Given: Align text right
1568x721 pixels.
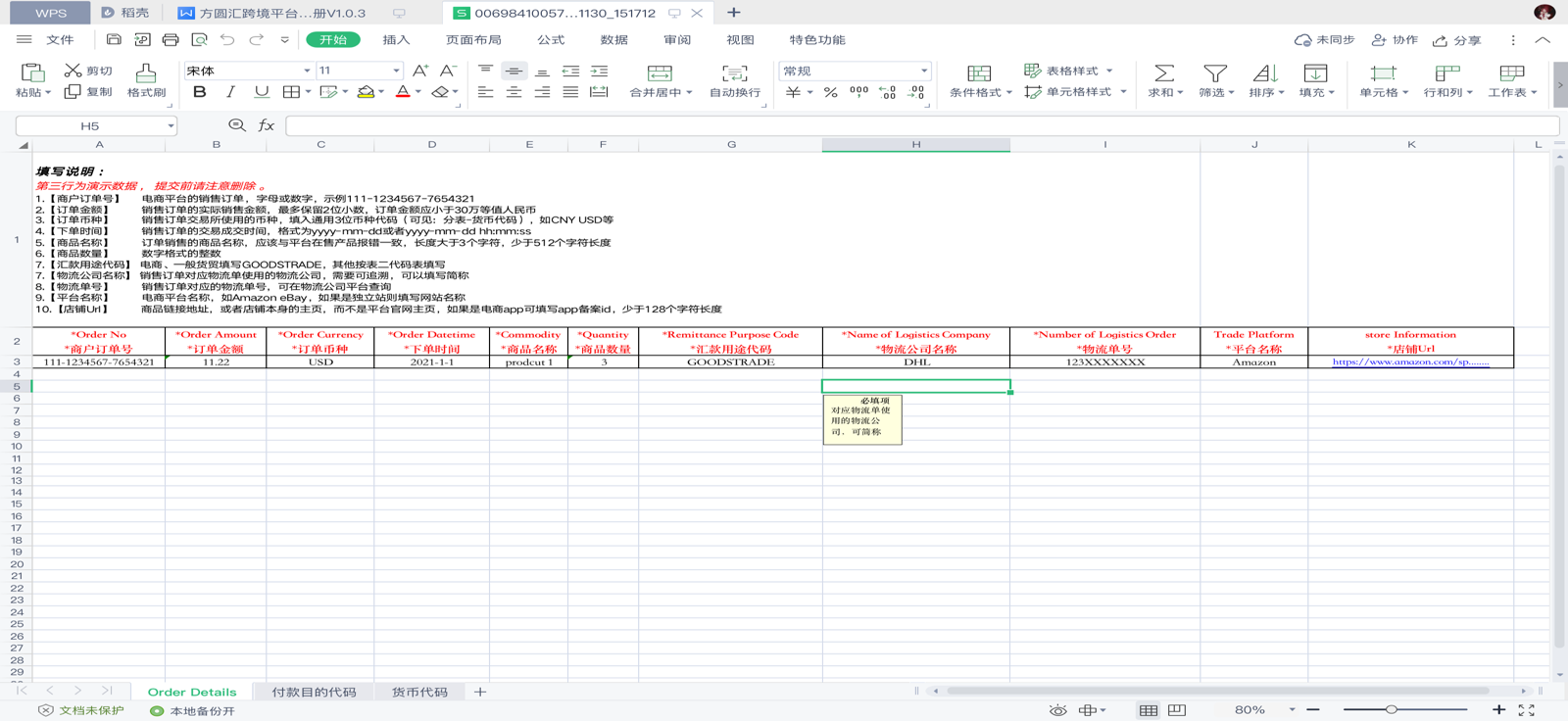Looking at the screenshot, I should 542,92.
